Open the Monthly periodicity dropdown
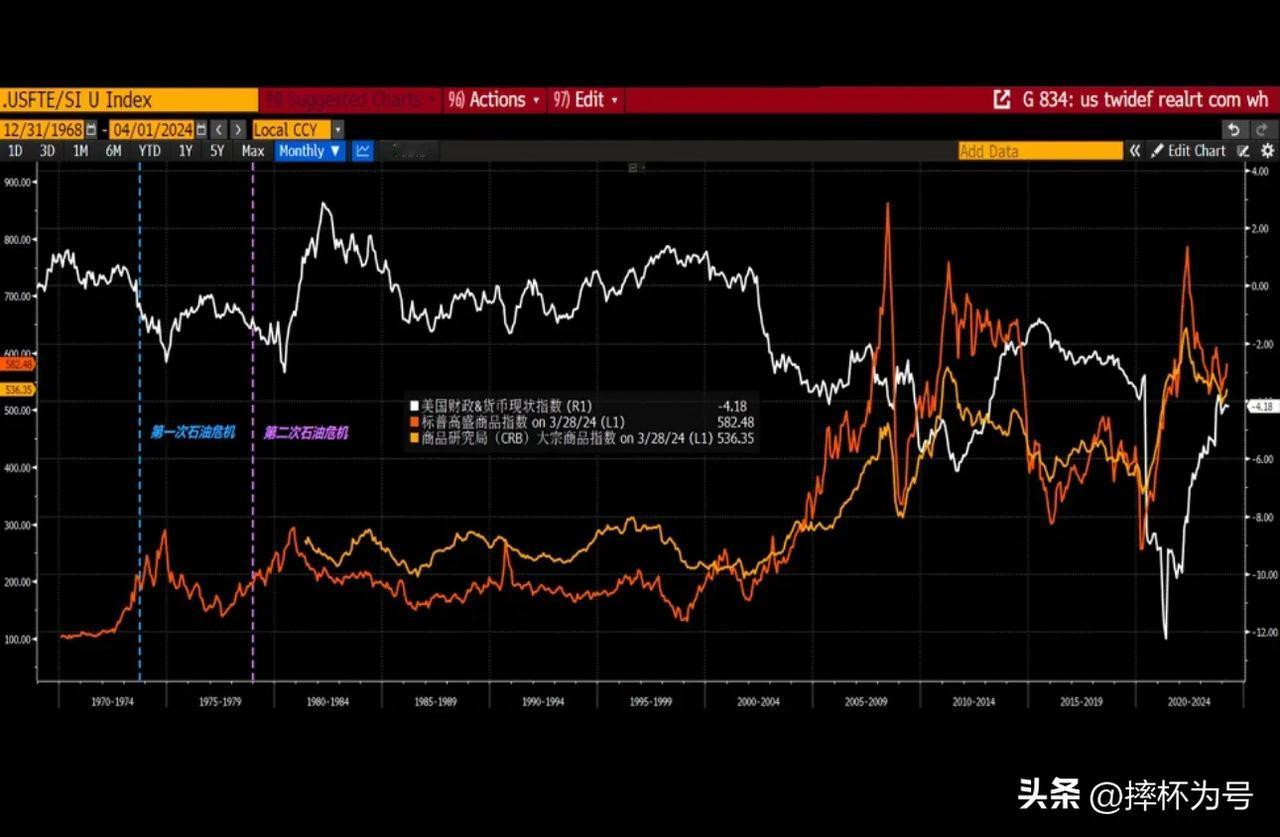Image resolution: width=1280 pixels, height=837 pixels. tap(309, 151)
